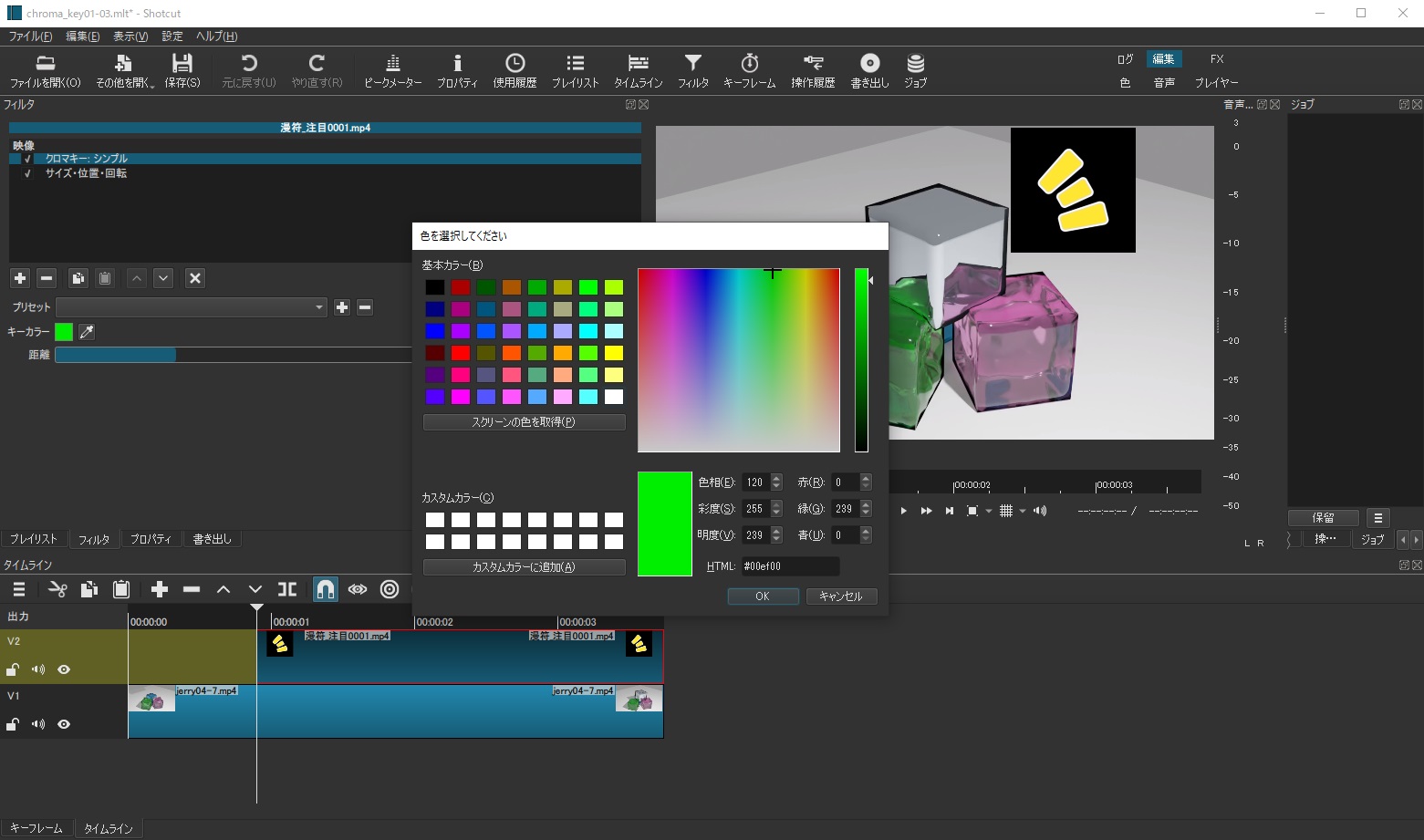
Task: Open ファイル menu
Action: pyautogui.click(x=30, y=36)
